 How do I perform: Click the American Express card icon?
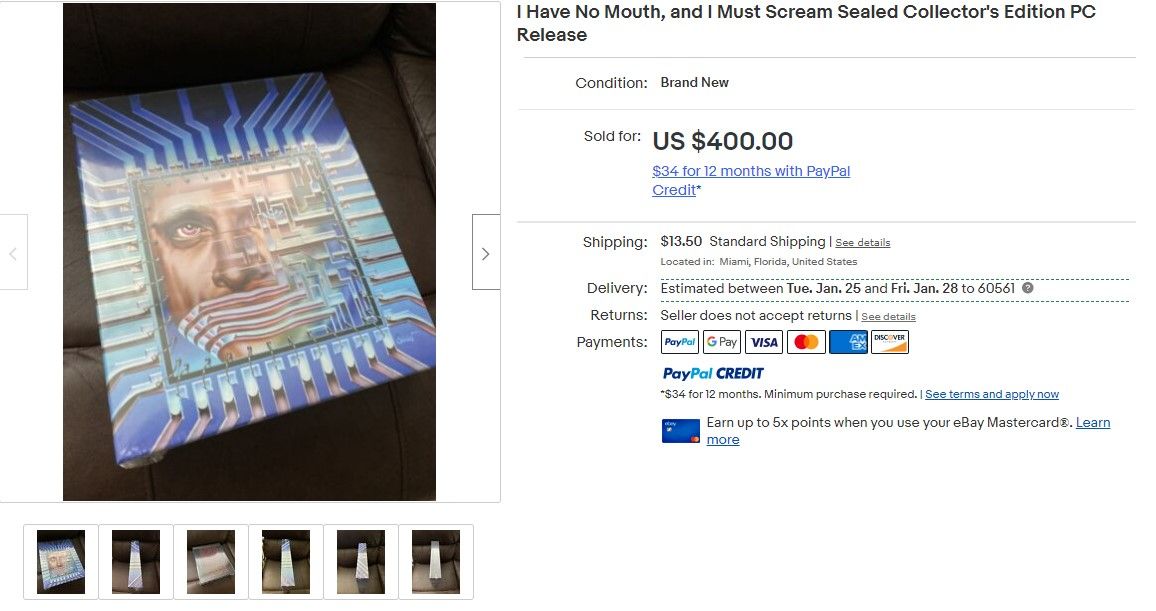848,342
